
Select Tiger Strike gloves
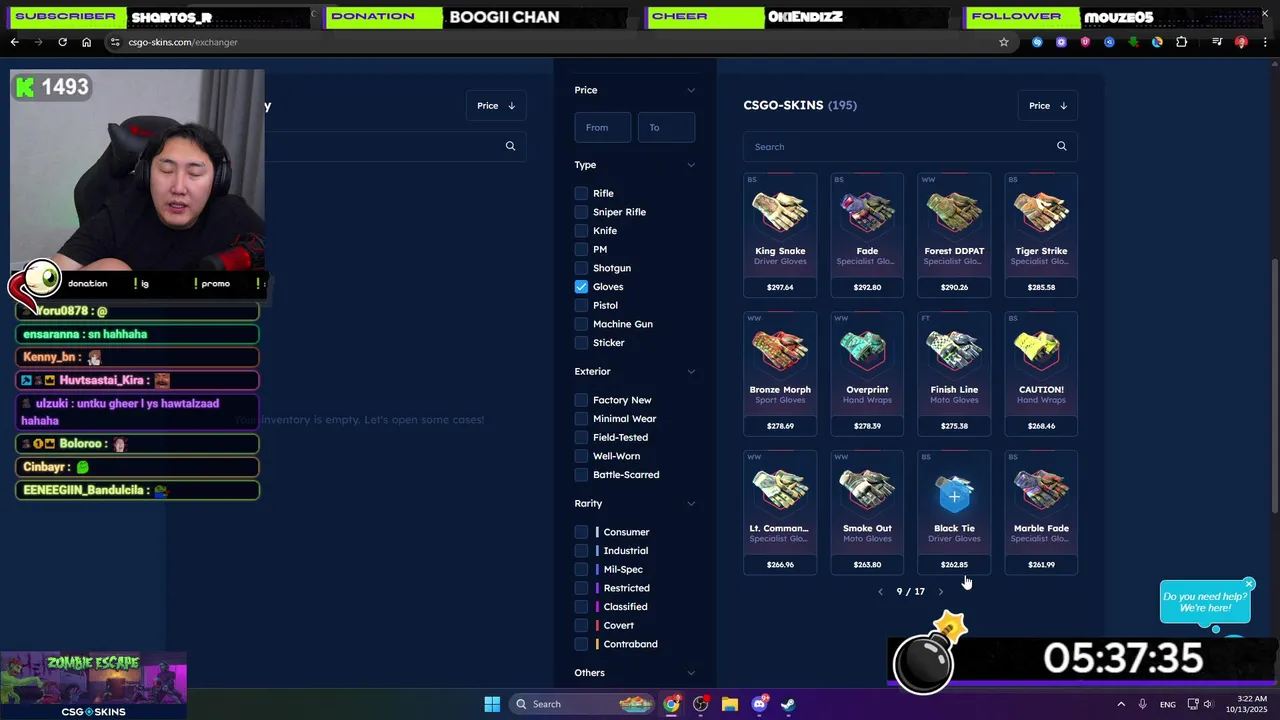coord(1041,235)
